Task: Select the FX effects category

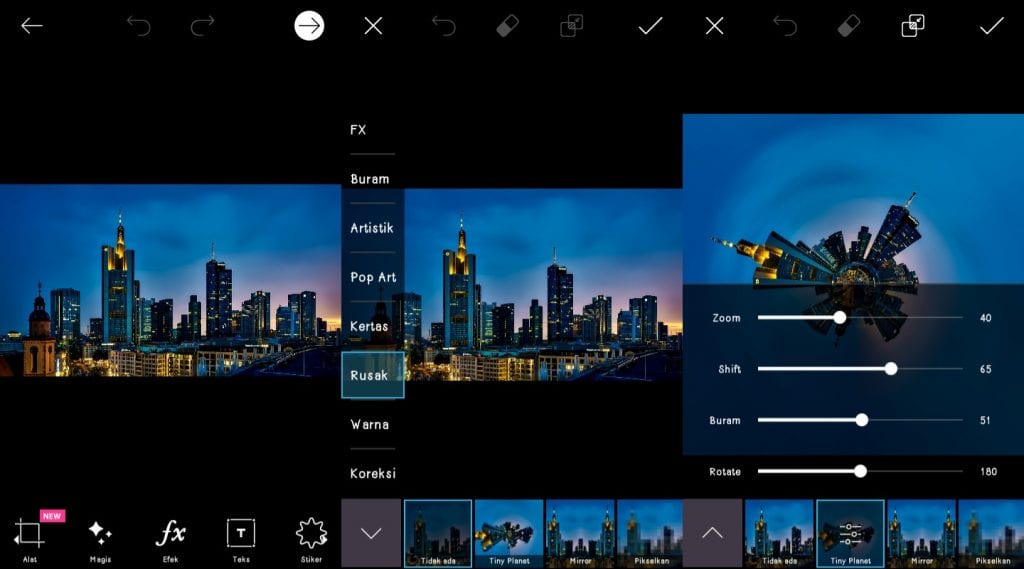Action: click(358, 130)
